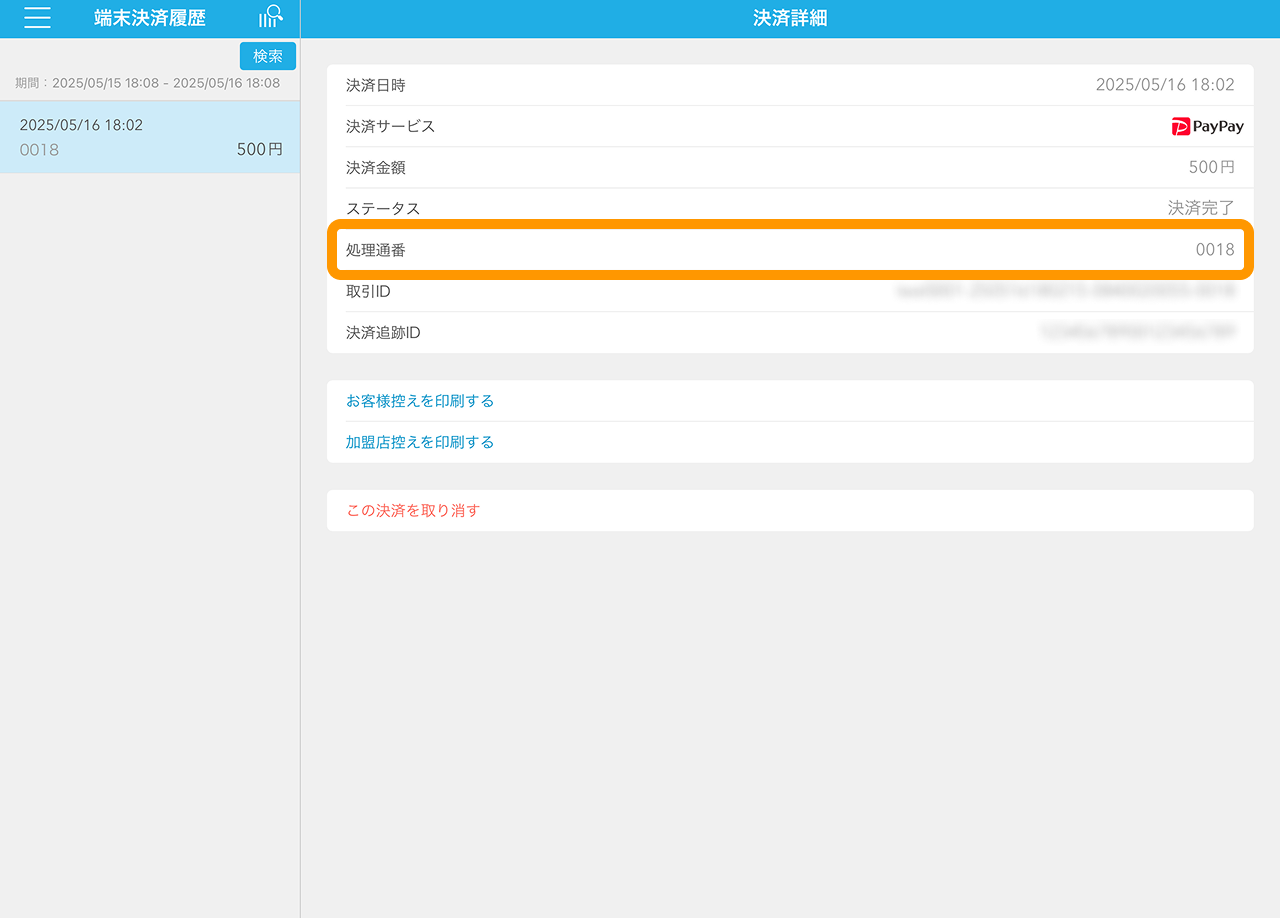Click the 処理通番 value 0018 in details
The width and height of the screenshot is (1280, 918).
[x=1215, y=250]
